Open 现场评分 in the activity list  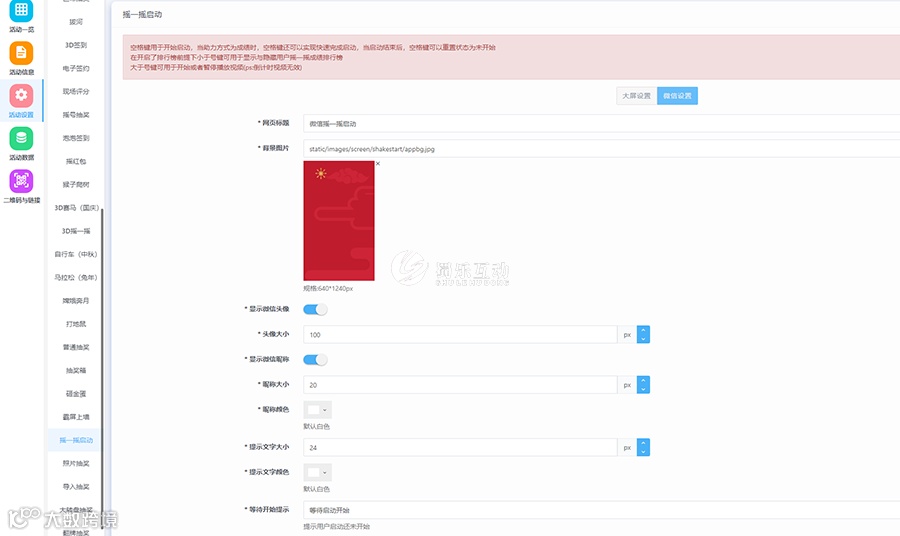[76, 91]
